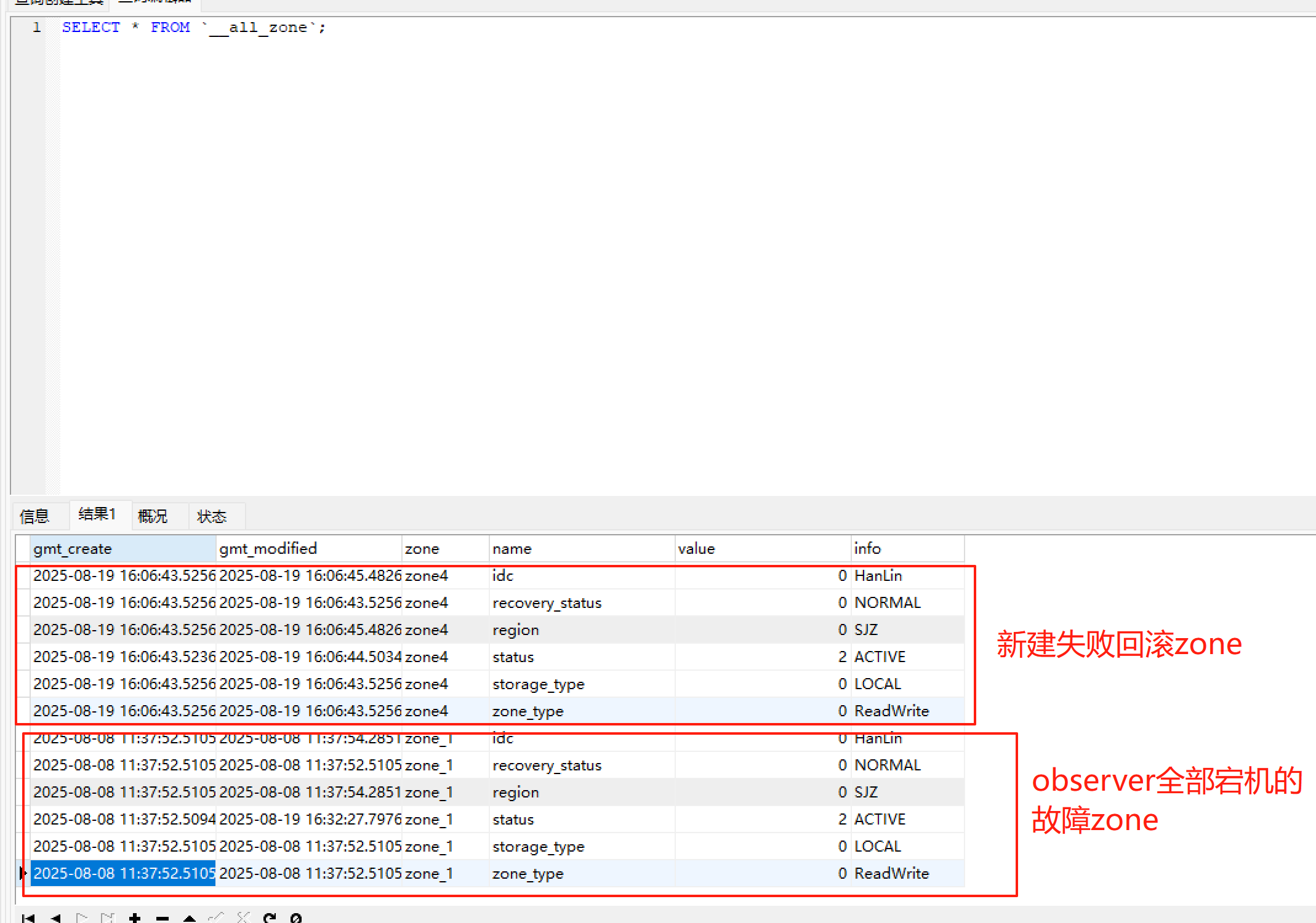Viewport: 1316px width, 923px height.
Task: Click the name column header
Action: click(582, 548)
